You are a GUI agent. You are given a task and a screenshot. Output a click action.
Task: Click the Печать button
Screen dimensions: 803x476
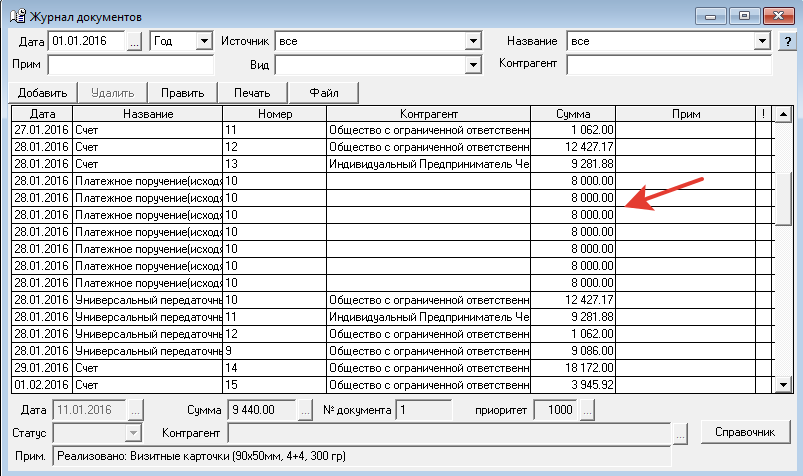pyautogui.click(x=252, y=93)
